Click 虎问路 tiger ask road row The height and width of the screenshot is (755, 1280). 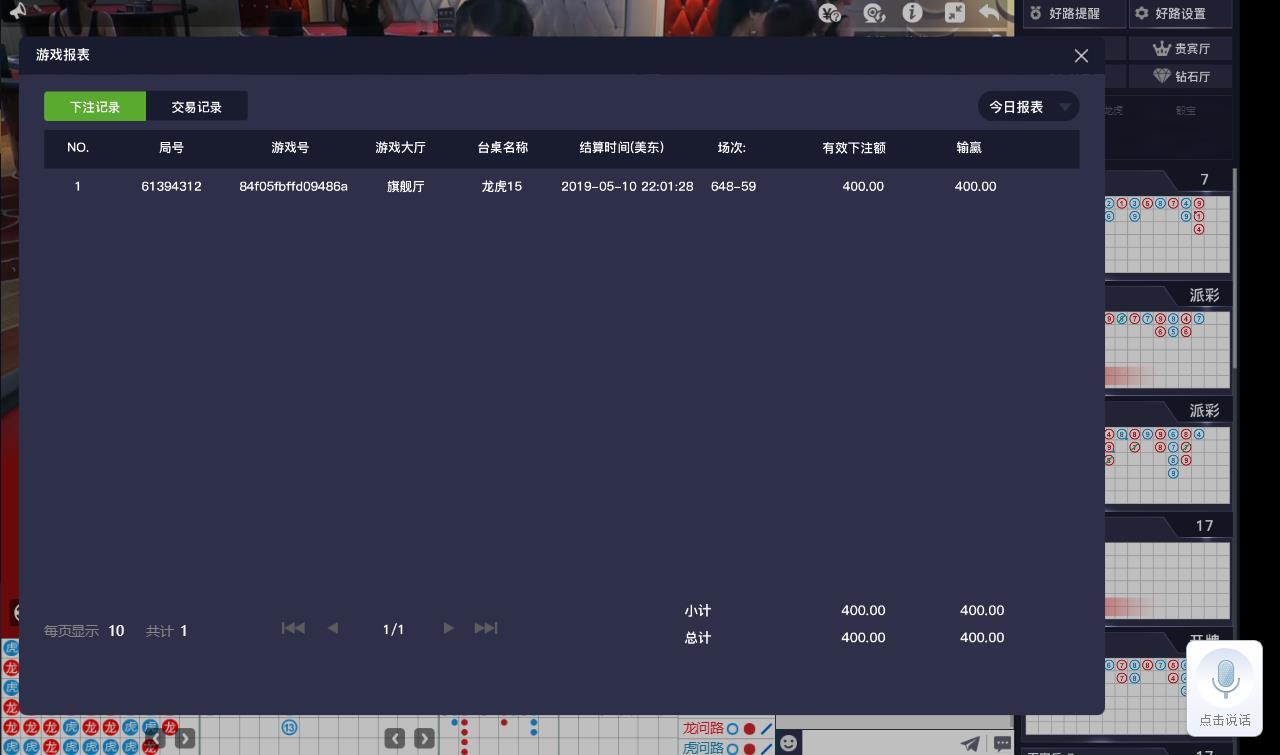click(x=727, y=747)
